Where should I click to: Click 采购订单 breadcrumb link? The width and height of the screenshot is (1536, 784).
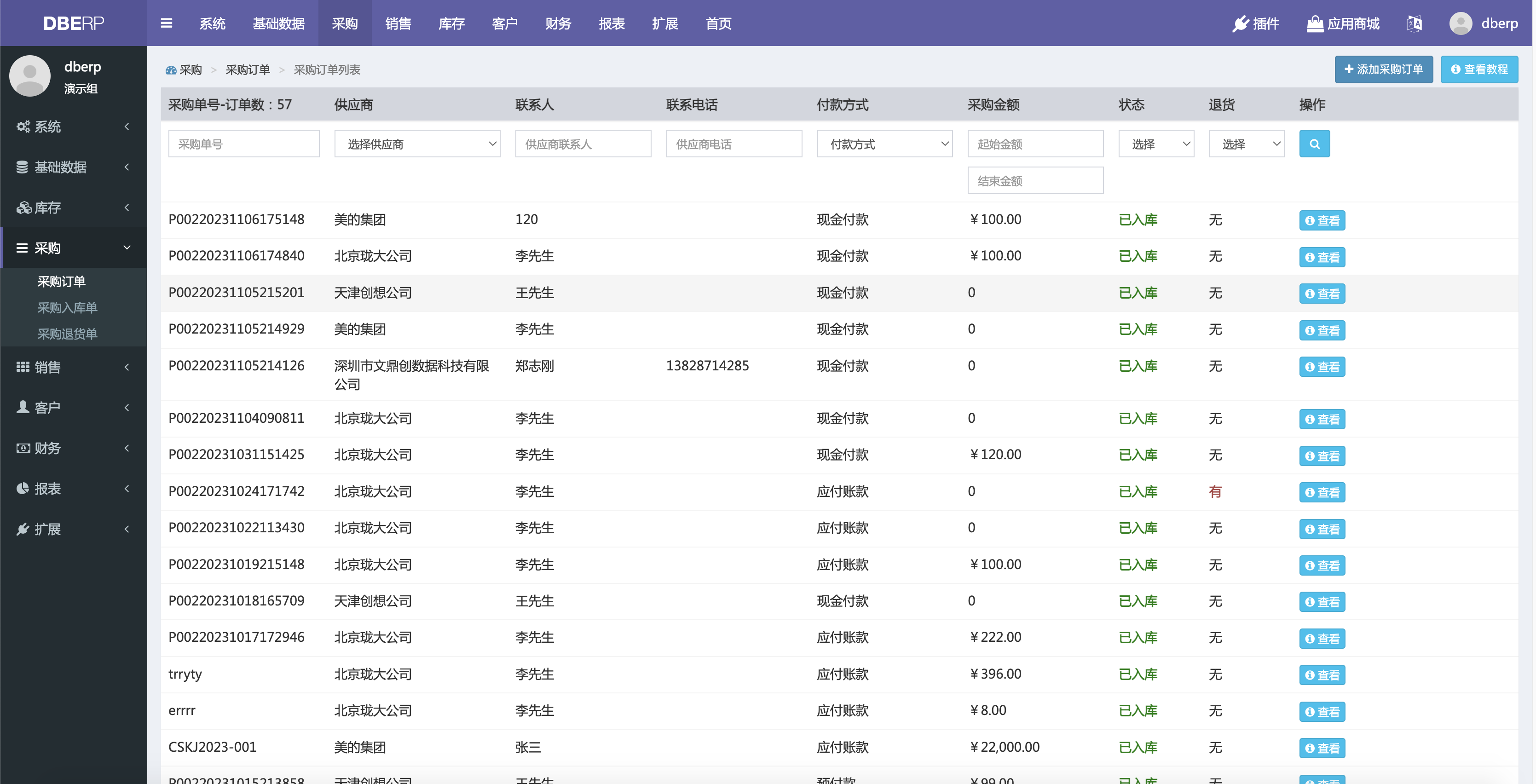coord(248,70)
